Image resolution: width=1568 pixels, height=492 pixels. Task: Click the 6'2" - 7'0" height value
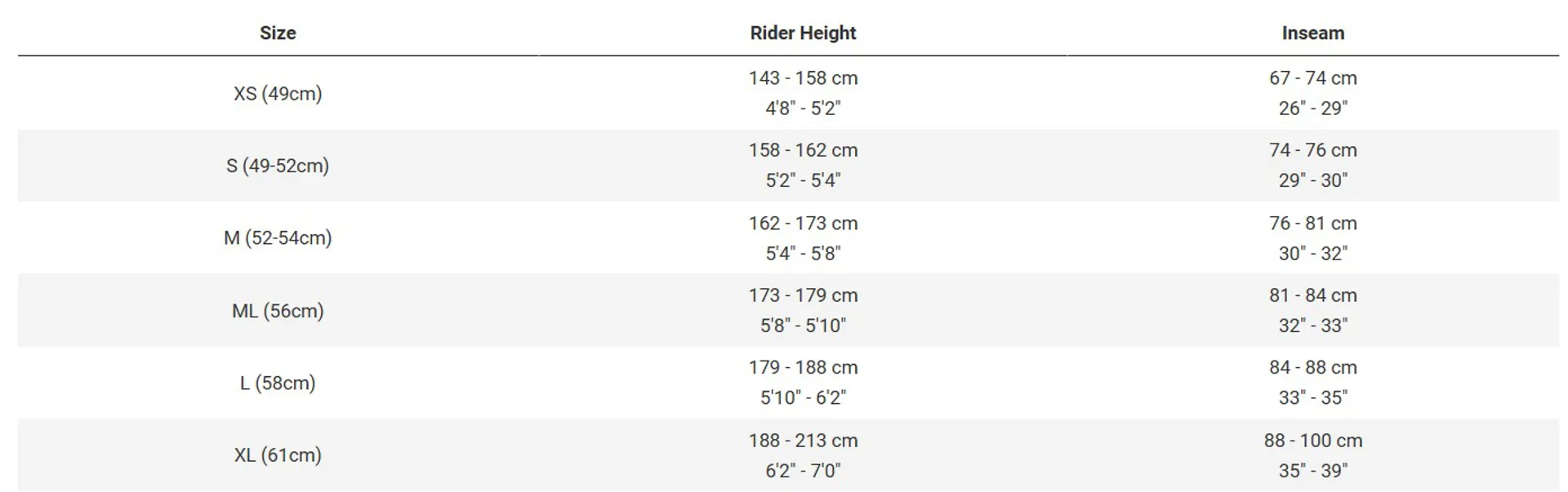click(x=803, y=471)
